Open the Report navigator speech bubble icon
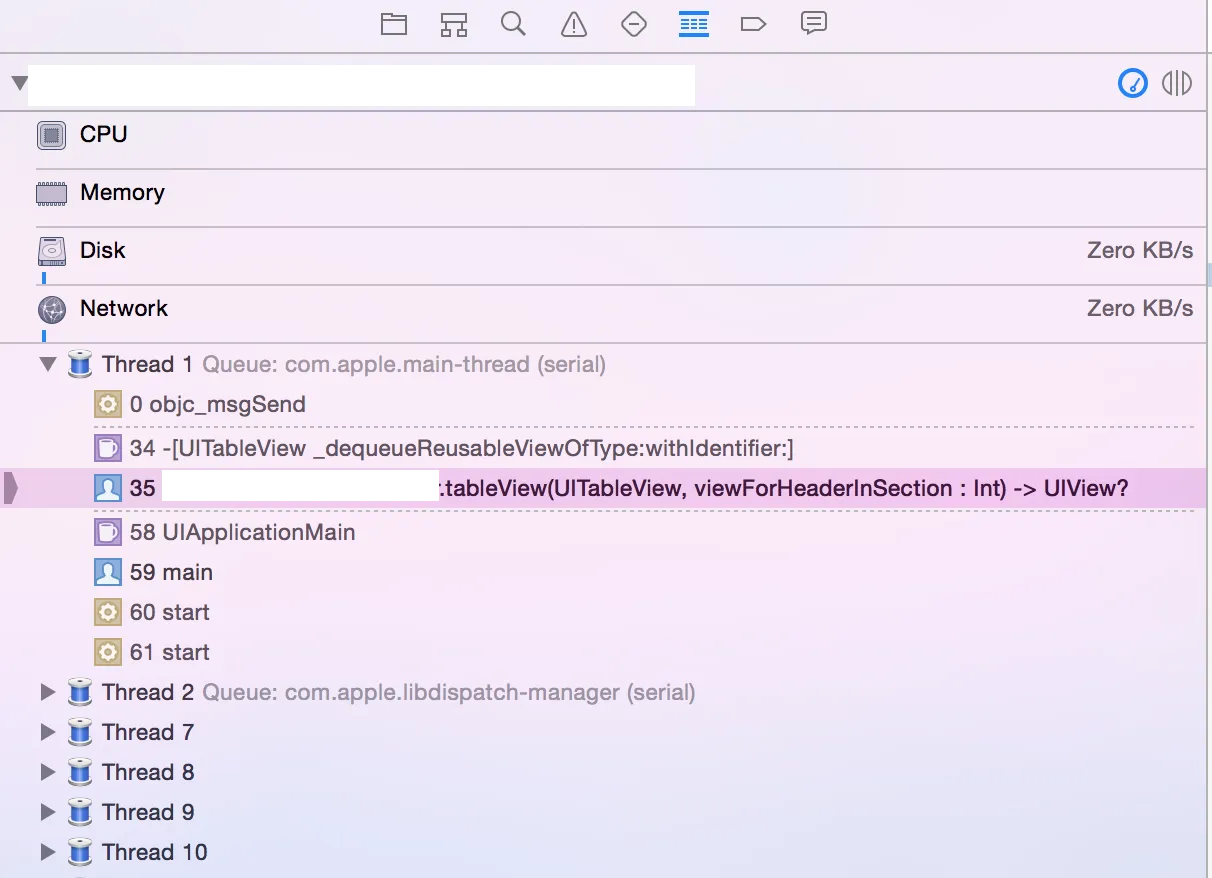1212x878 pixels. 814,23
